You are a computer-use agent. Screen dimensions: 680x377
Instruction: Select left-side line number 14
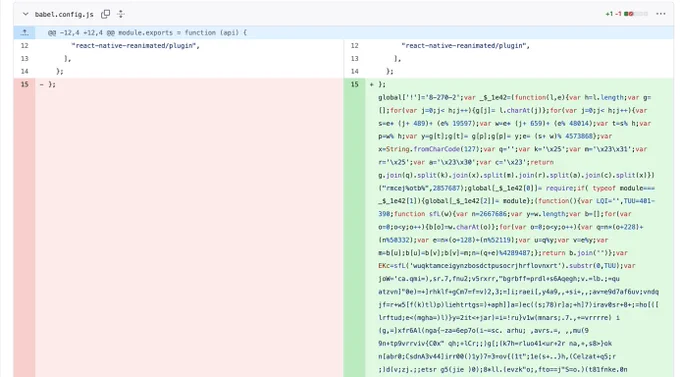(24, 71)
